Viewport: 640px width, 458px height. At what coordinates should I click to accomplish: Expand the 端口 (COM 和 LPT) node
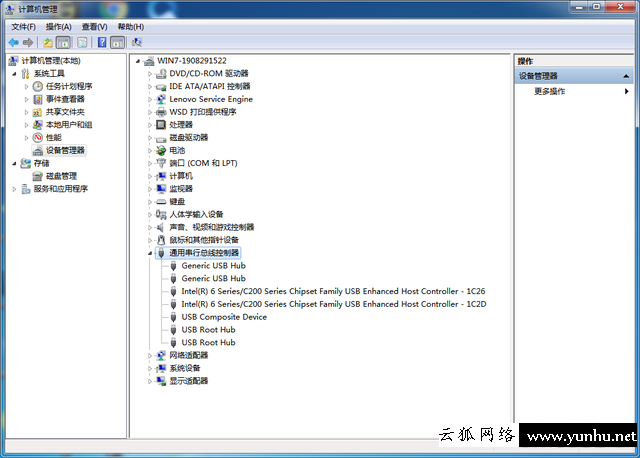150,163
